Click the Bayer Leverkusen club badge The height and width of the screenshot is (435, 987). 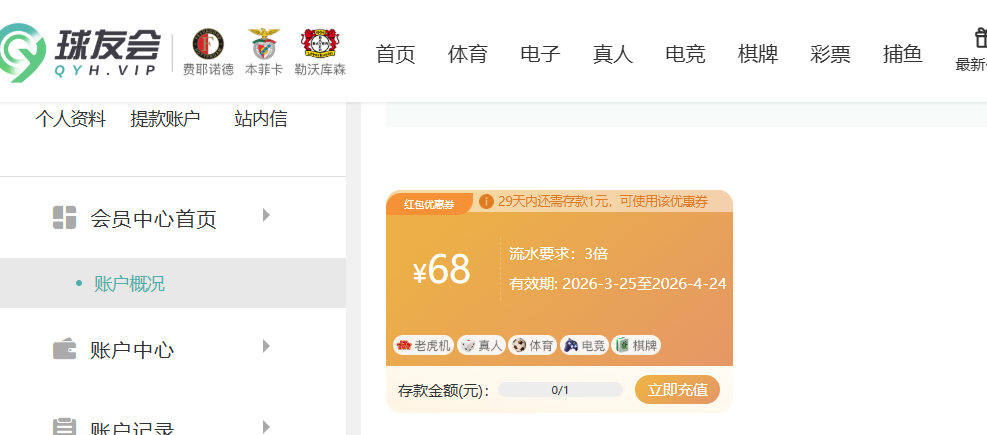click(320, 44)
